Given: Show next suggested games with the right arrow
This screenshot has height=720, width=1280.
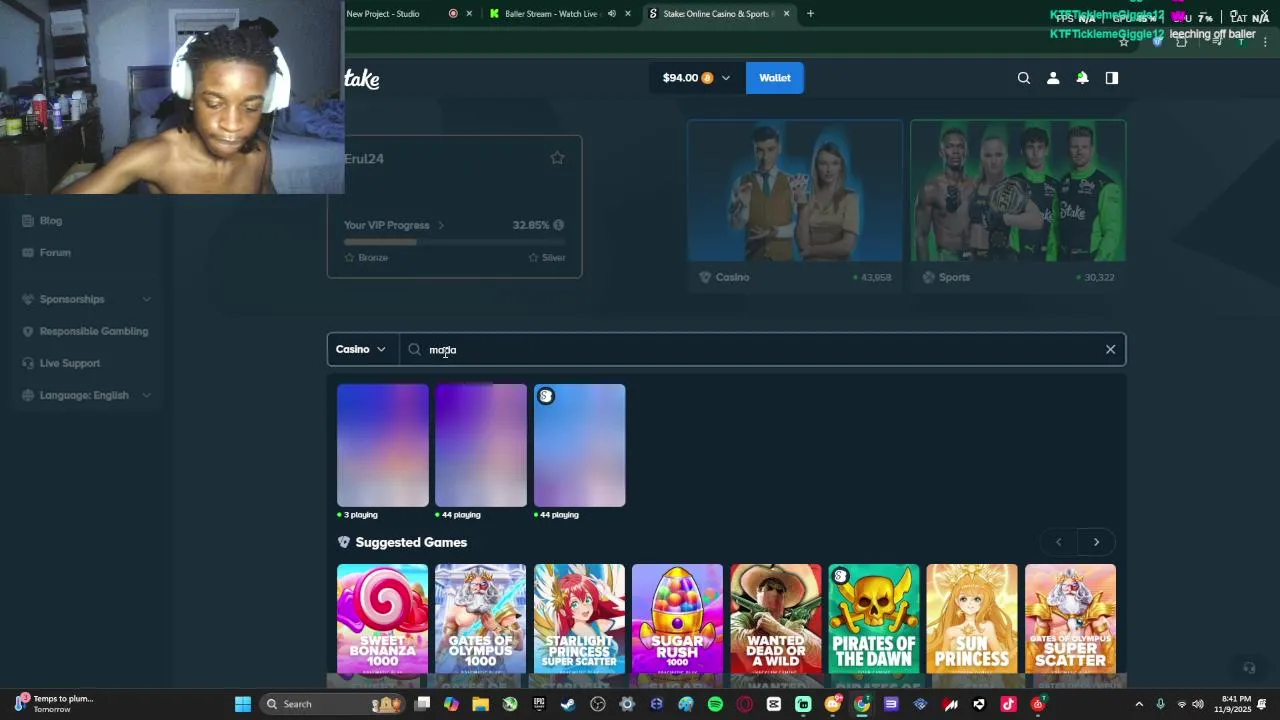Looking at the screenshot, I should click(x=1096, y=542).
